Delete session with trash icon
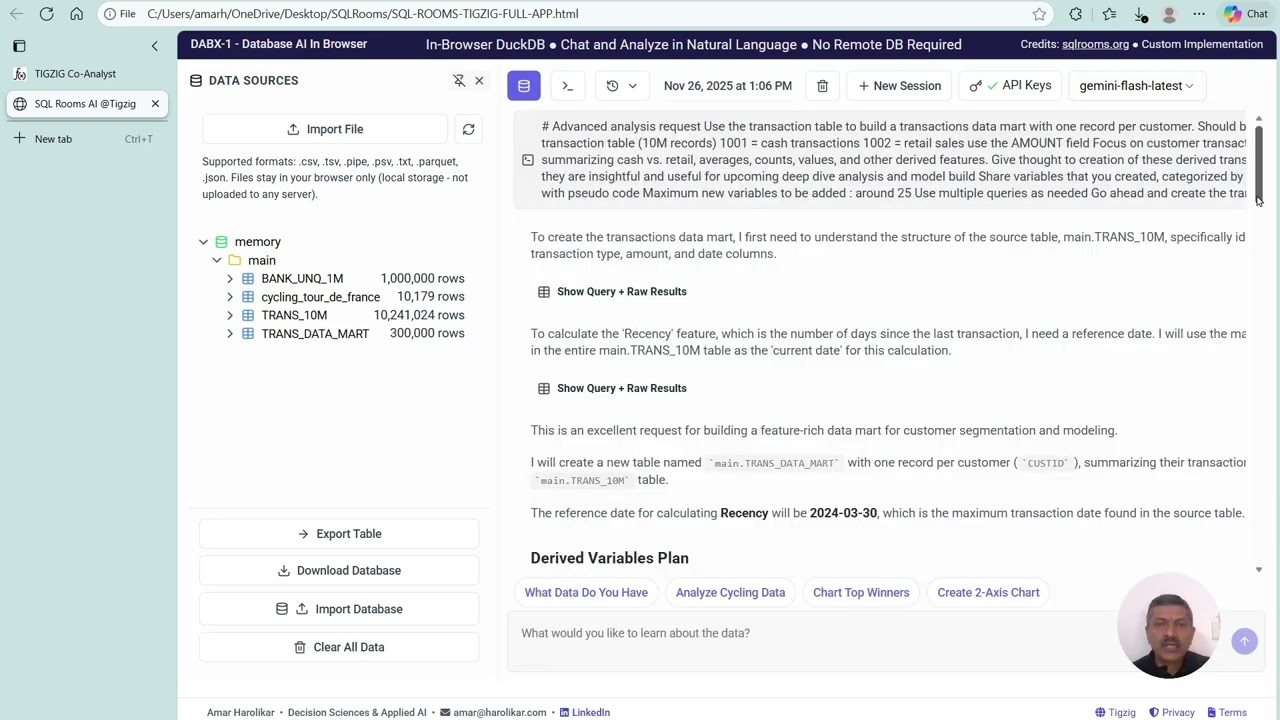Viewport: 1280px width, 720px height. 822,86
